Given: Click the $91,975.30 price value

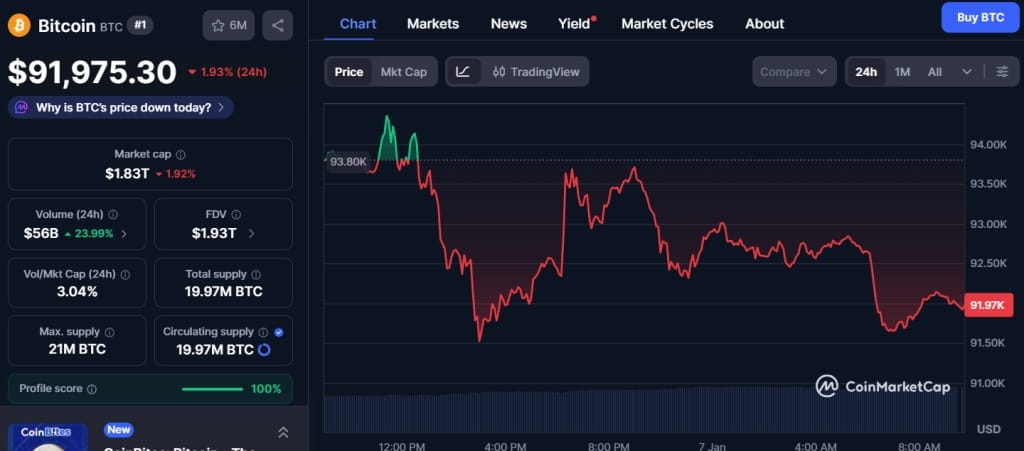Looking at the screenshot, I should [x=92, y=72].
